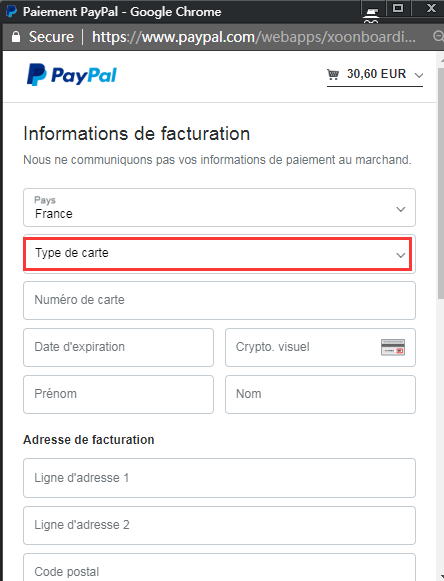Maximize the Chrome window
The height and width of the screenshot is (581, 444).
coord(398,8)
